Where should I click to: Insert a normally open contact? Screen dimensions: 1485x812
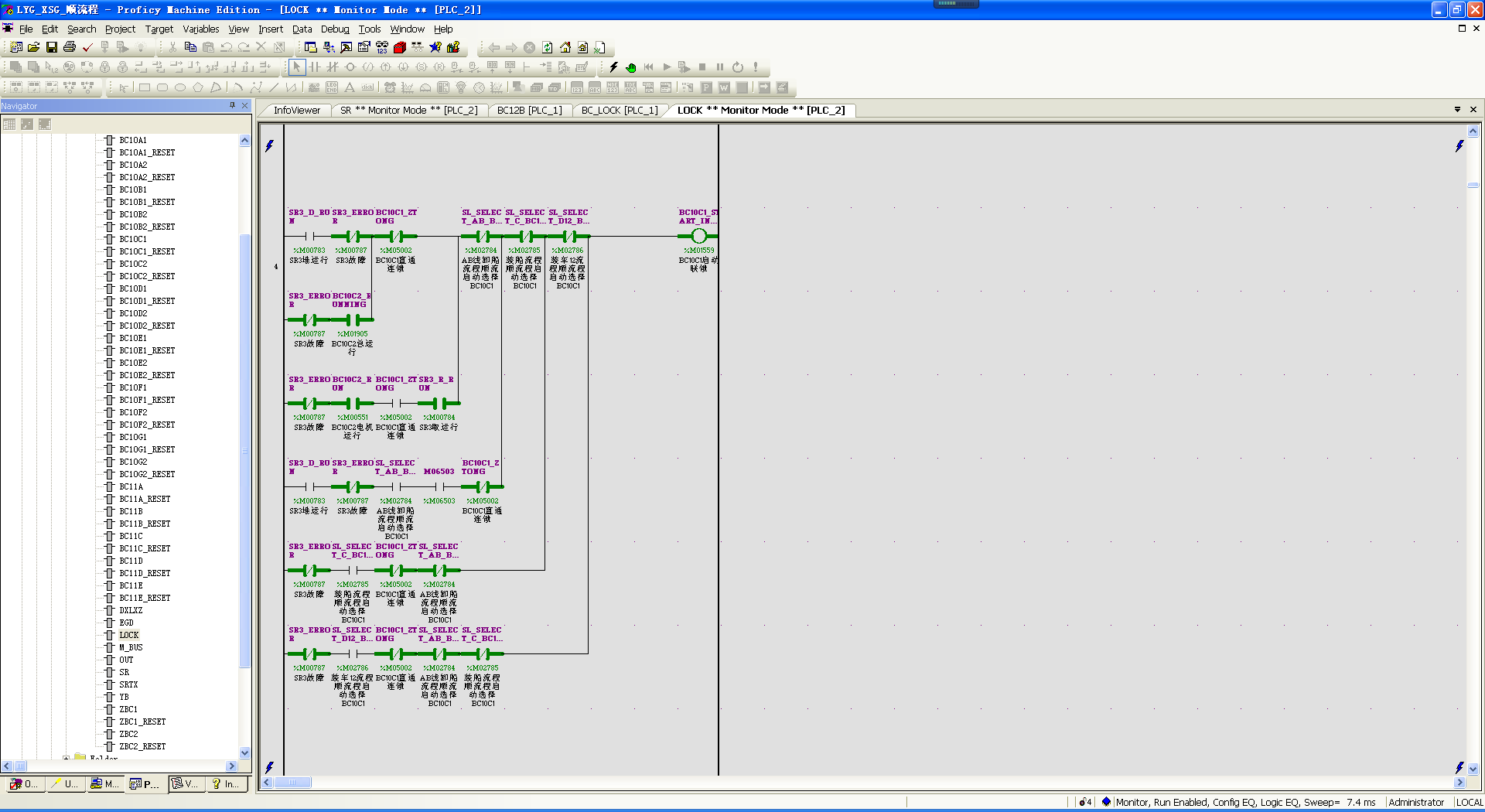pos(315,67)
